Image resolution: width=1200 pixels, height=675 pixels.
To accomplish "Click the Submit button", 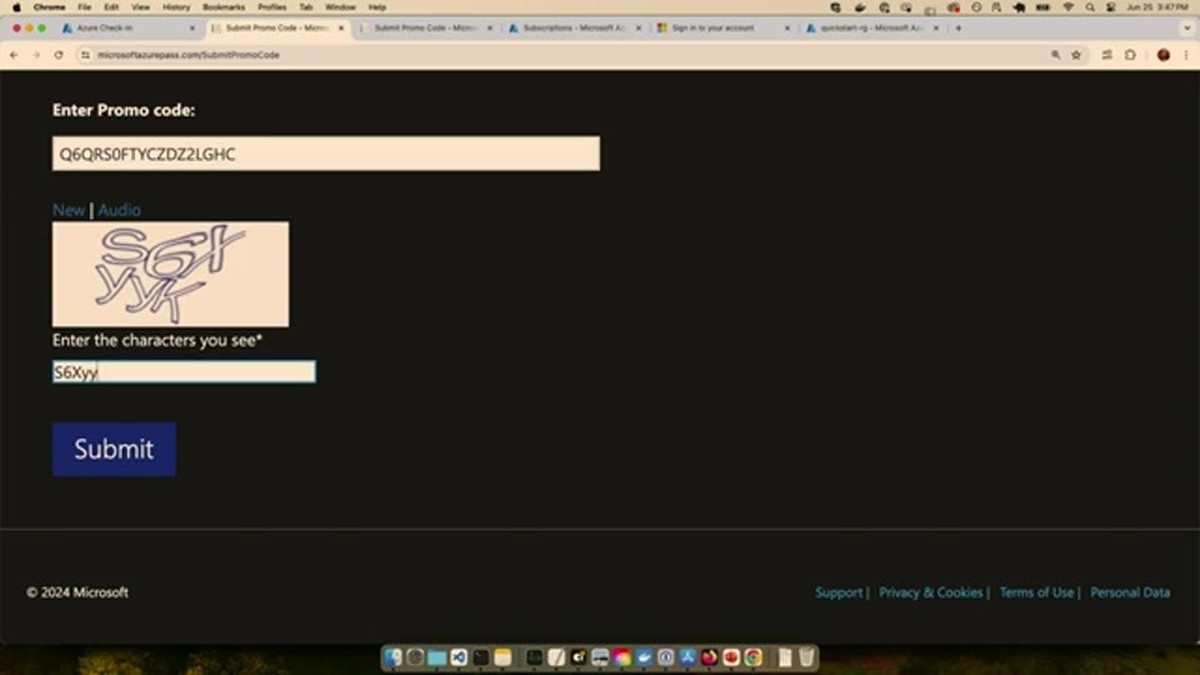I will pyautogui.click(x=114, y=449).
